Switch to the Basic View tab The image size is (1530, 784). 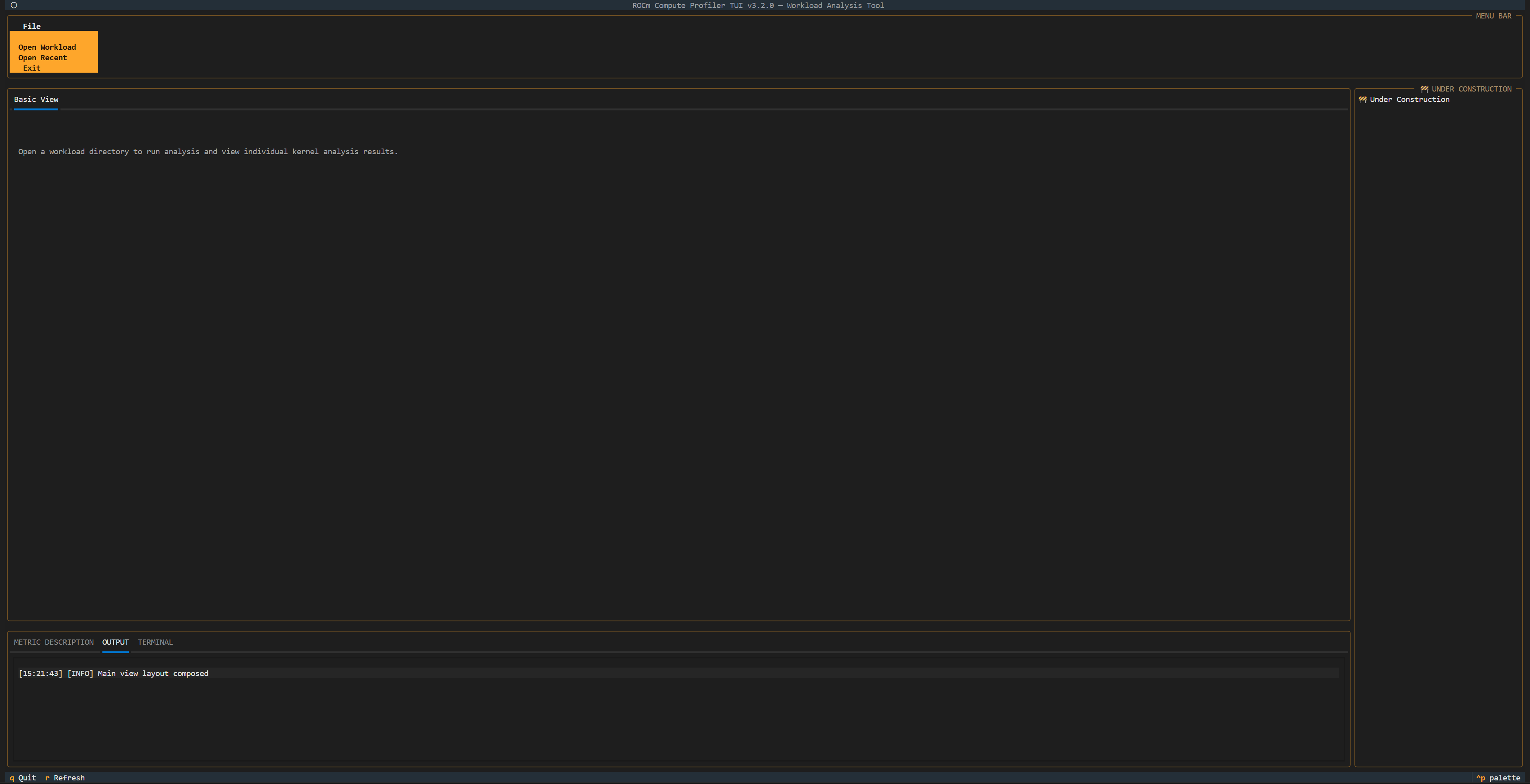point(36,99)
